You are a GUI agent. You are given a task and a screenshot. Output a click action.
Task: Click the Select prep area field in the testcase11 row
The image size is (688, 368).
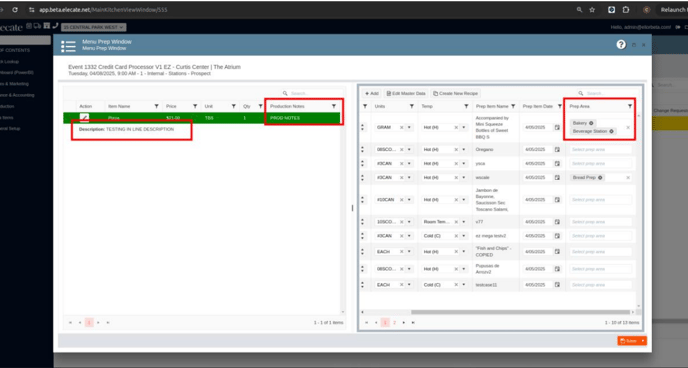(x=601, y=285)
